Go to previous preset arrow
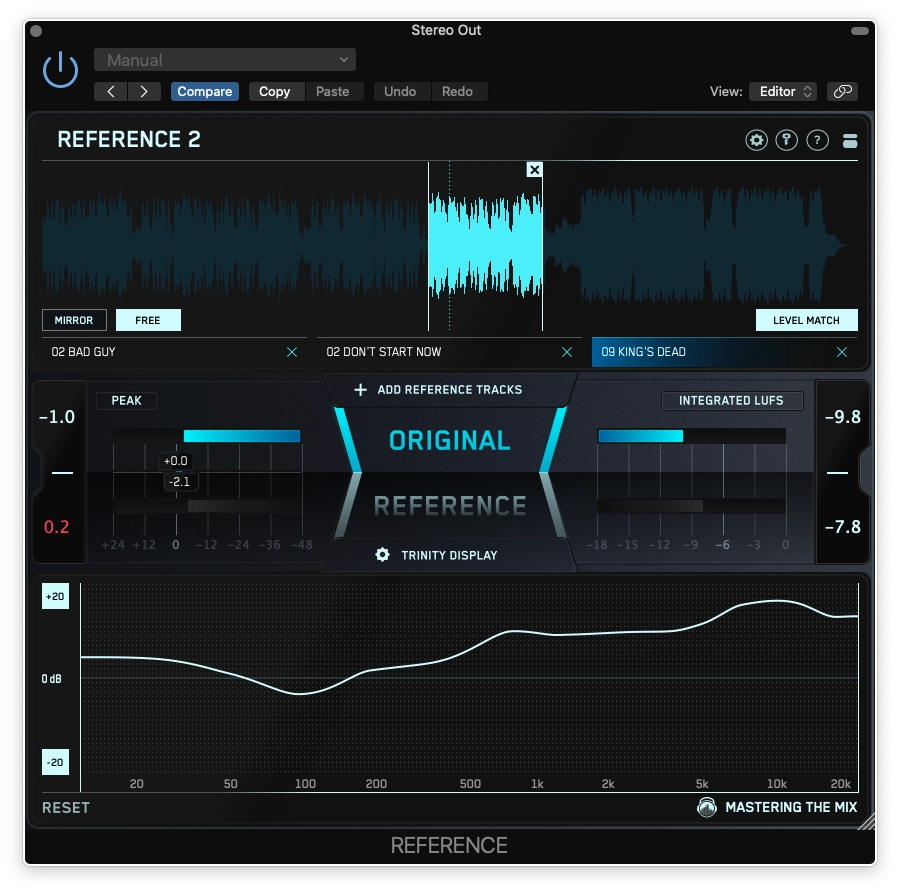900x893 pixels. [x=111, y=91]
